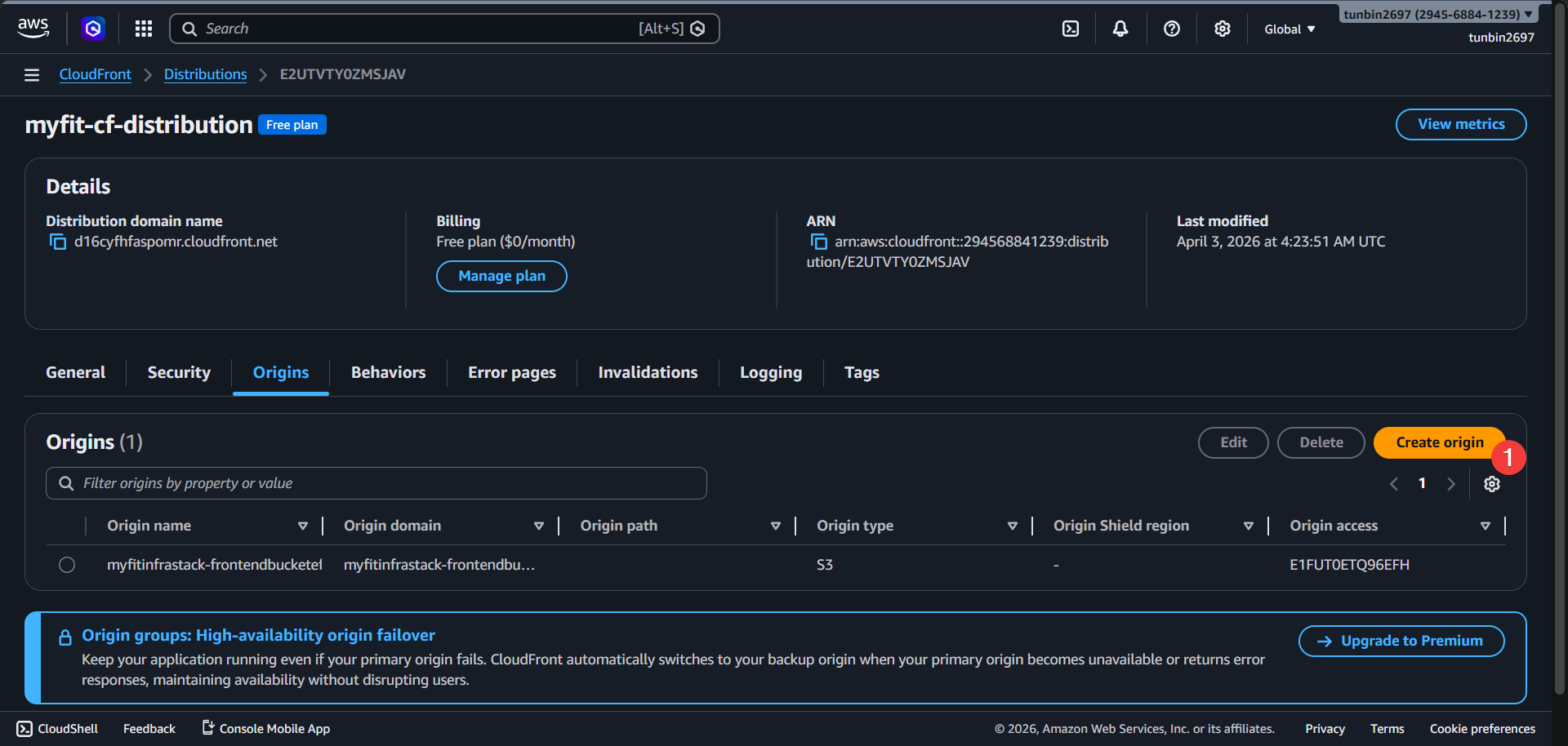Open Manage plan for billing
Image resolution: width=1568 pixels, height=746 pixels.
[501, 276]
